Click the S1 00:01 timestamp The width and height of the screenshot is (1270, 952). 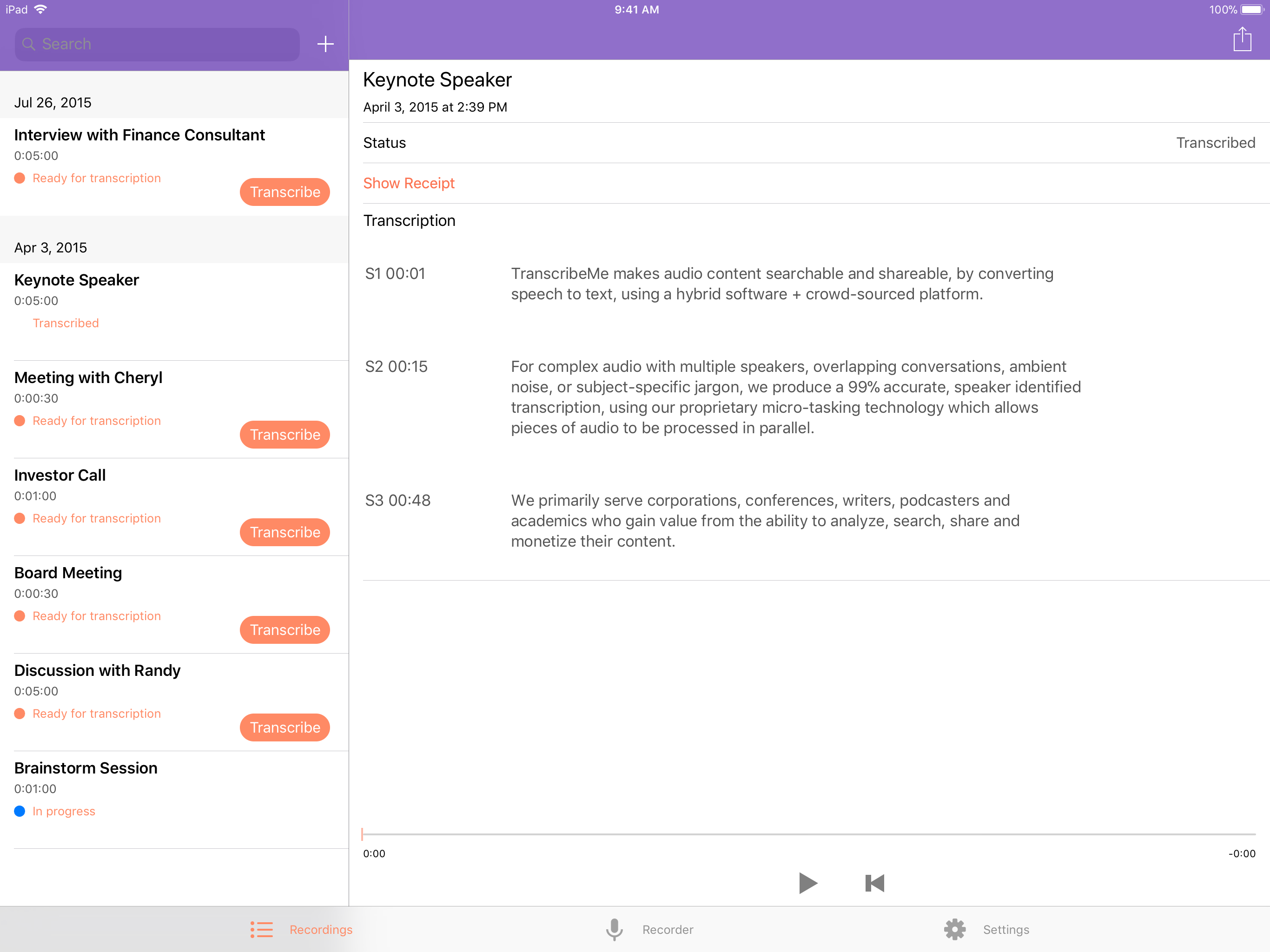395,273
